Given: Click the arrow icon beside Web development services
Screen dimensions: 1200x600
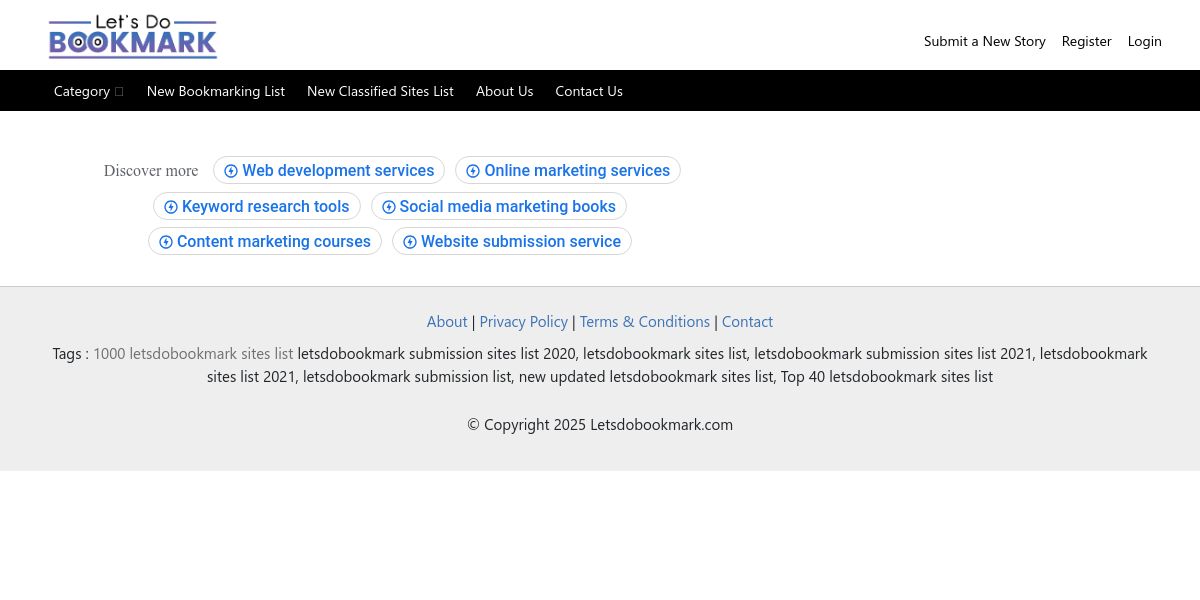Looking at the screenshot, I should point(231,171).
